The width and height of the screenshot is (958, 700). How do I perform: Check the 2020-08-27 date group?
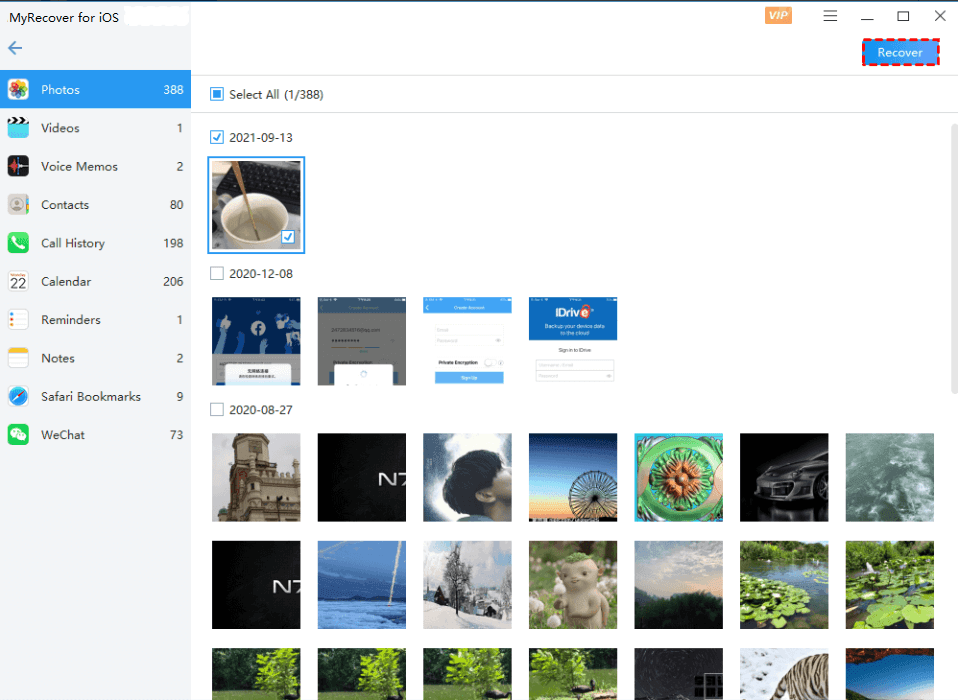coord(217,410)
